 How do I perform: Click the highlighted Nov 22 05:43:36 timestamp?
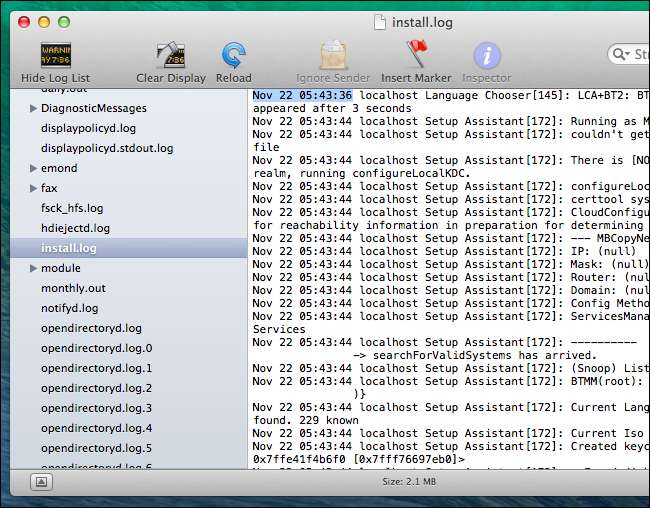[x=302, y=95]
